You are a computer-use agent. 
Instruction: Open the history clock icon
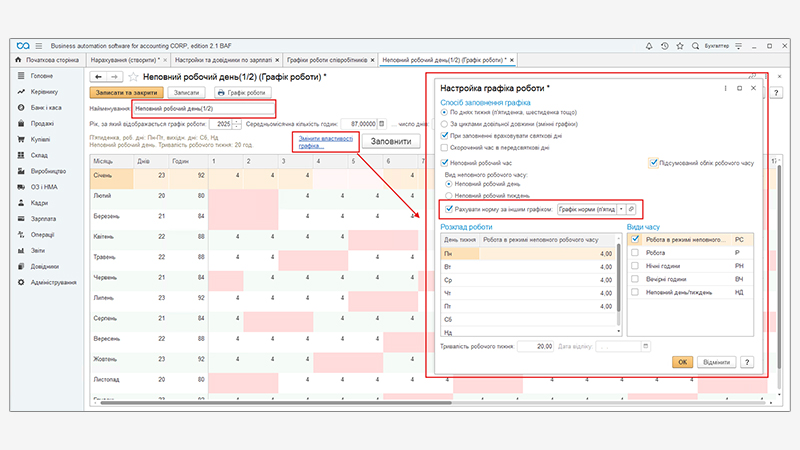(666, 45)
